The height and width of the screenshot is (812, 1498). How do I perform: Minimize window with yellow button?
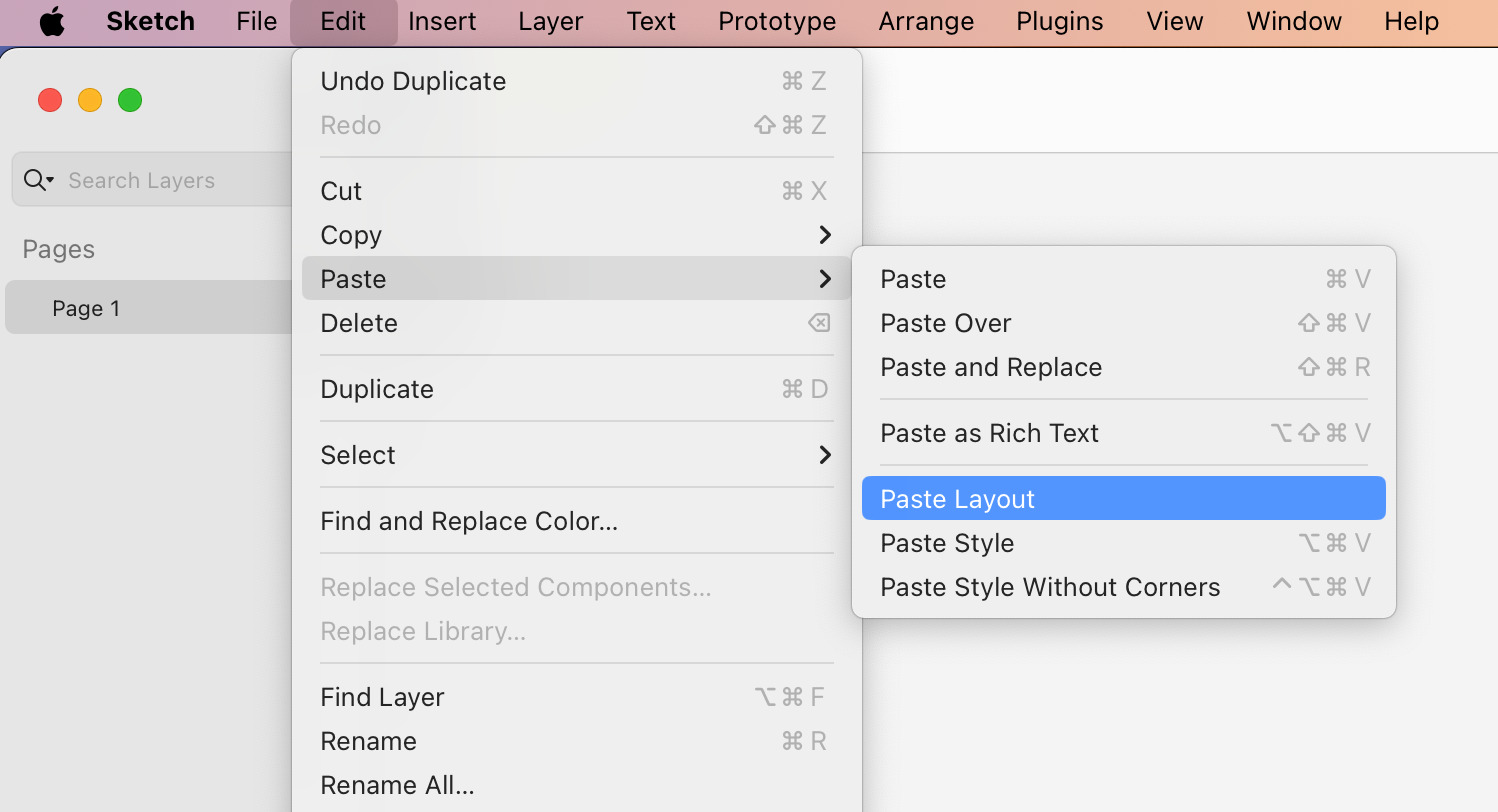point(90,100)
